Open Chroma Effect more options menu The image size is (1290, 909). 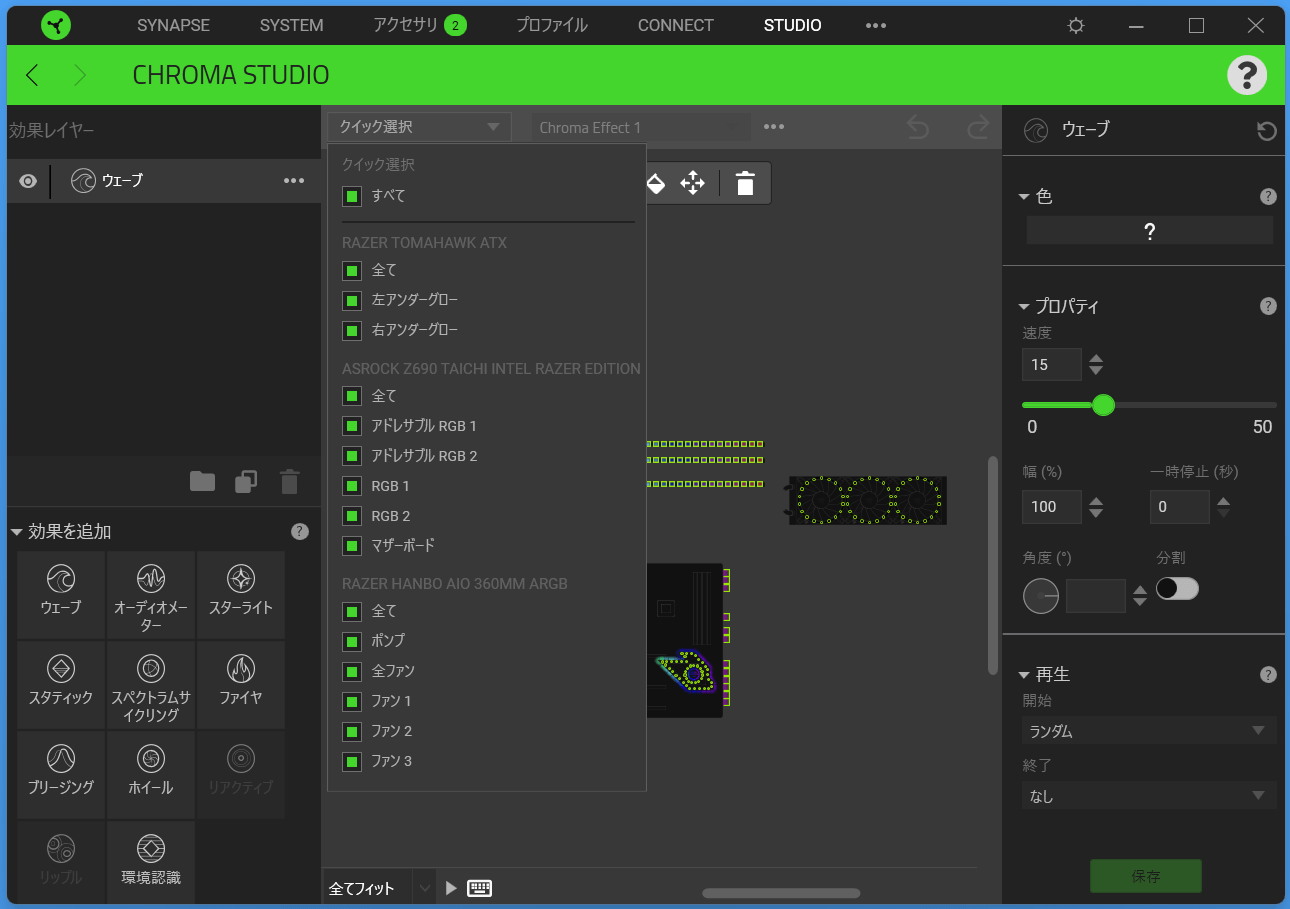[774, 127]
